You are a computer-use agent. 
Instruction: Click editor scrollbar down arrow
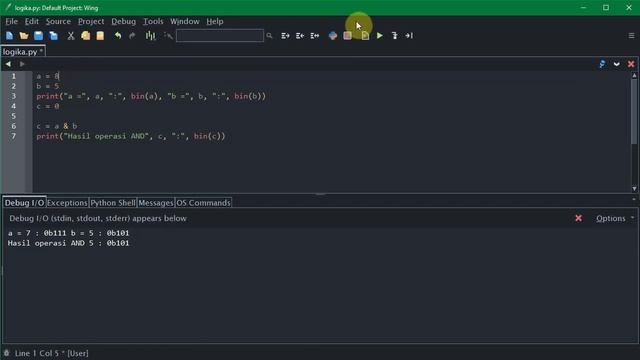click(634, 189)
